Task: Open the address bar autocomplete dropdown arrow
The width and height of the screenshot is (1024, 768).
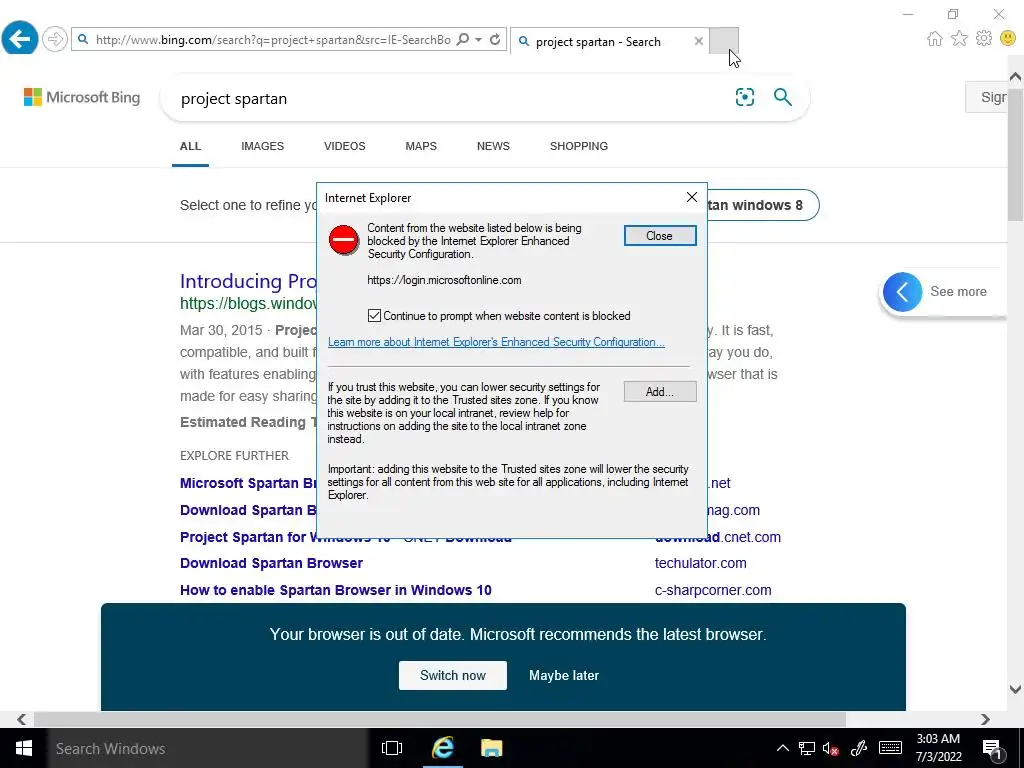Action: (x=479, y=40)
